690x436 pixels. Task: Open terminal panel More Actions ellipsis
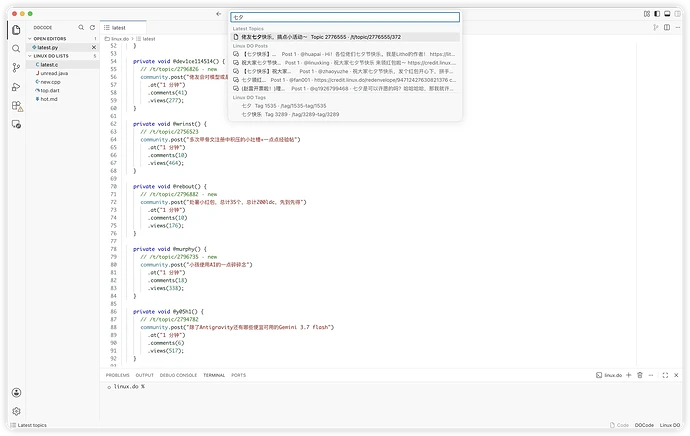[651, 375]
